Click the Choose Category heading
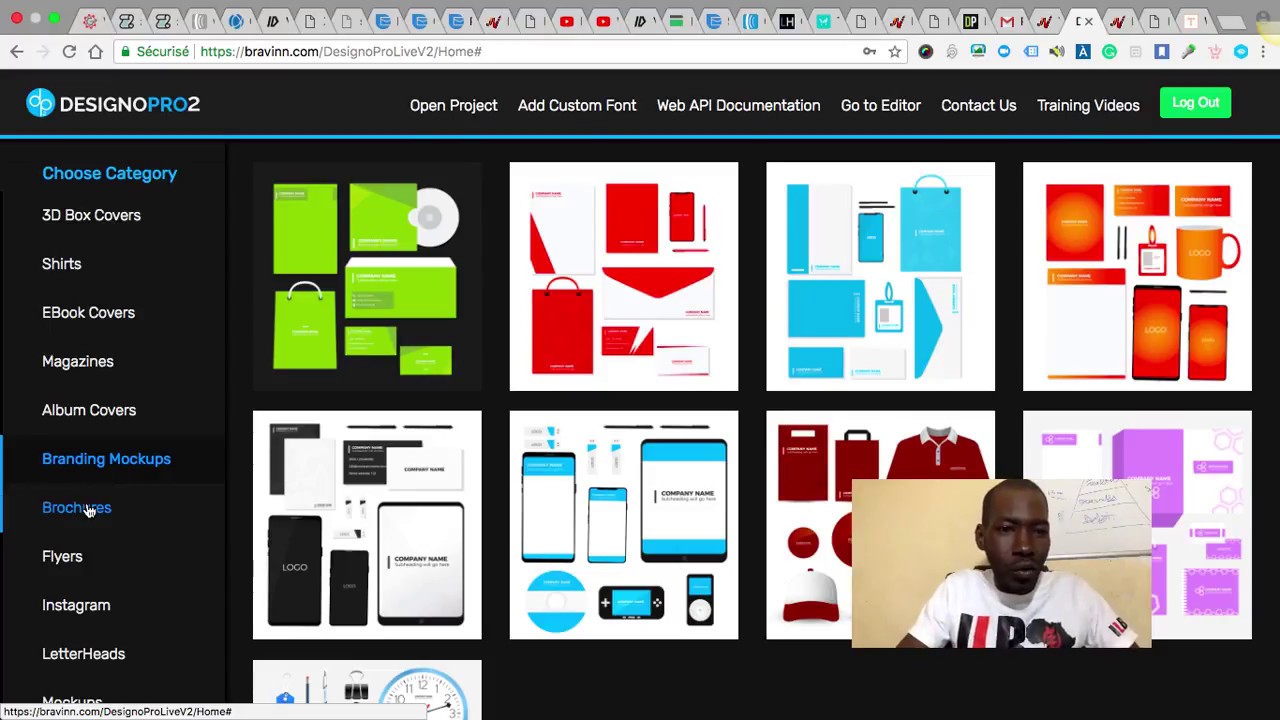 (x=109, y=173)
